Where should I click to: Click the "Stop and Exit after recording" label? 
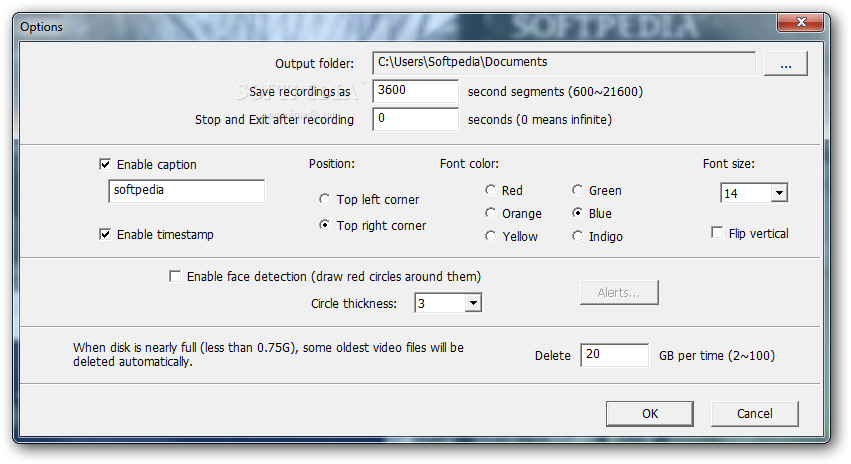(274, 119)
